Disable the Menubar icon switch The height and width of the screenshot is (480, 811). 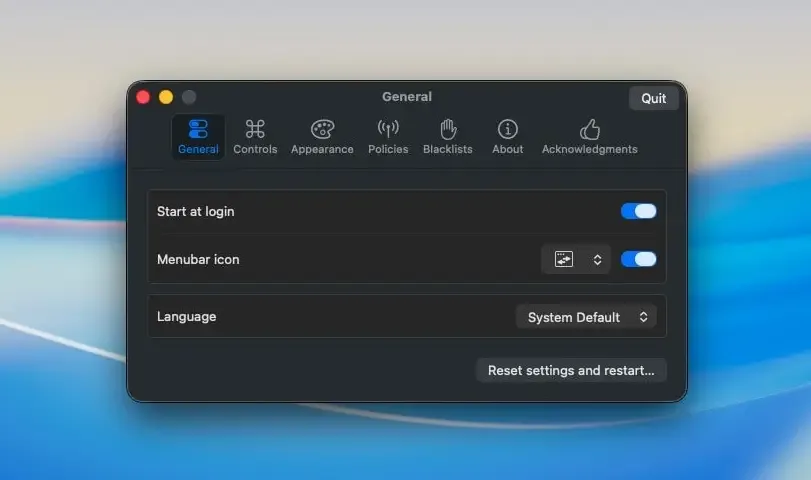pyautogui.click(x=639, y=259)
